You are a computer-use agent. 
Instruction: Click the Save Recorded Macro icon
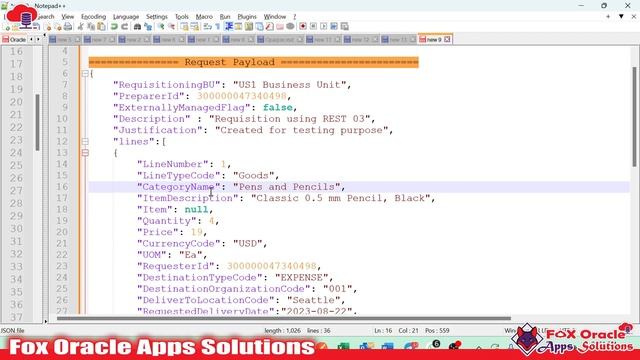click(x=344, y=27)
